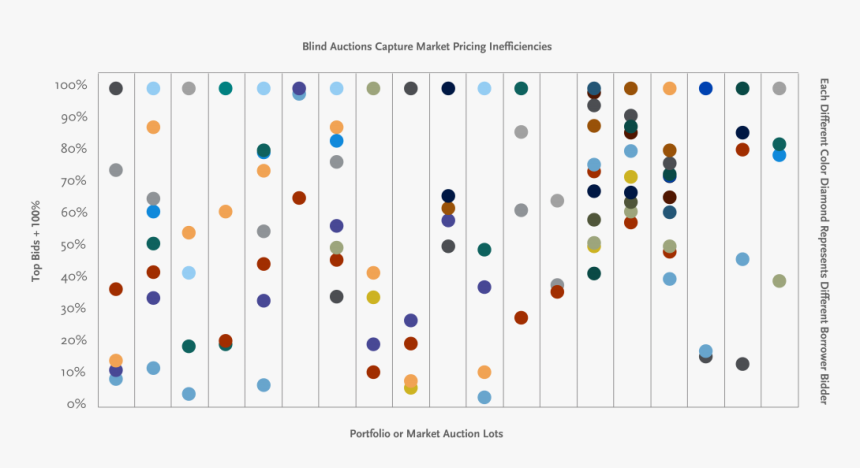
Task: Click the chart title about Blind Auctions
Action: pyautogui.click(x=427, y=47)
